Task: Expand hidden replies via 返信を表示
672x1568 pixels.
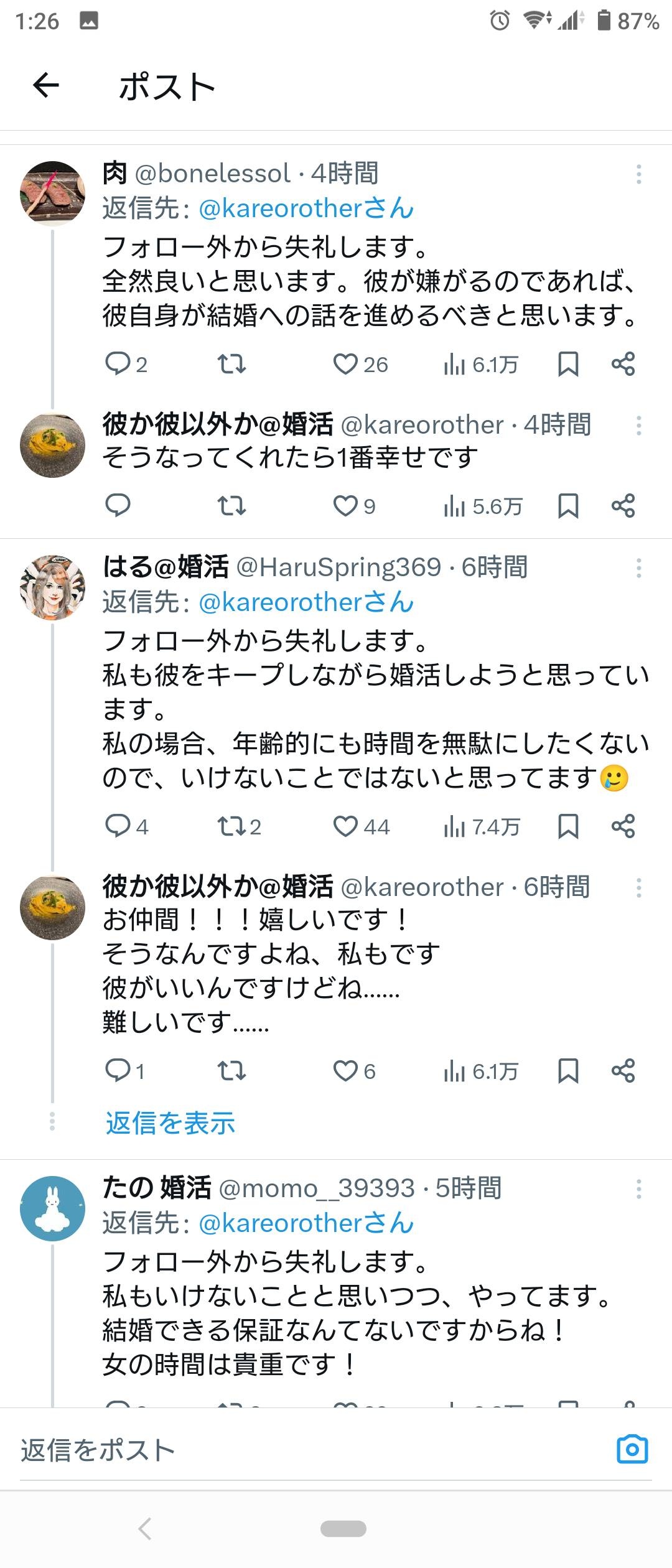Action: [x=170, y=1123]
